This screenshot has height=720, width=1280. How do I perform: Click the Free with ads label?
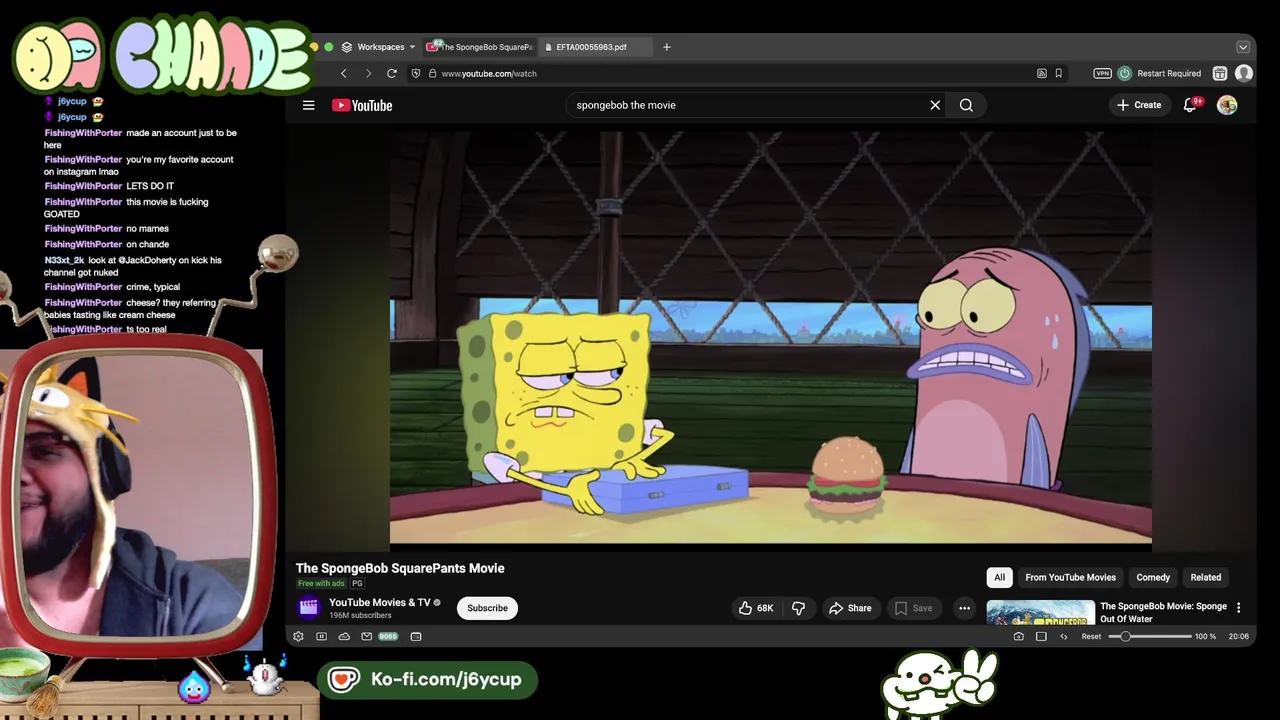point(321,583)
